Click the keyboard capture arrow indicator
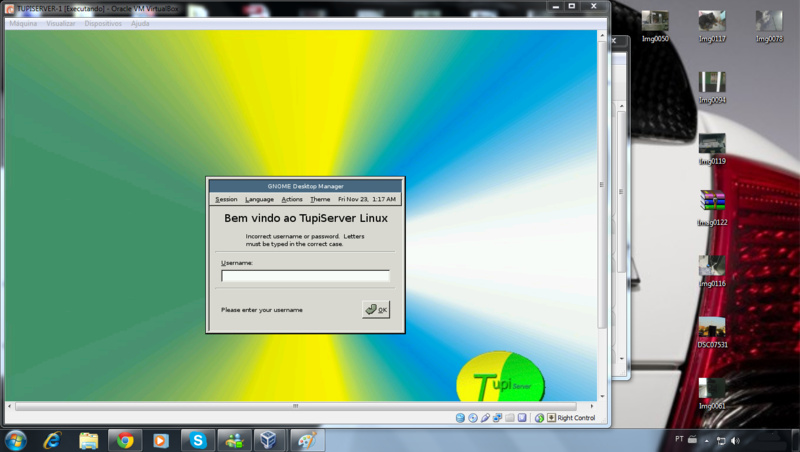 tap(552, 418)
